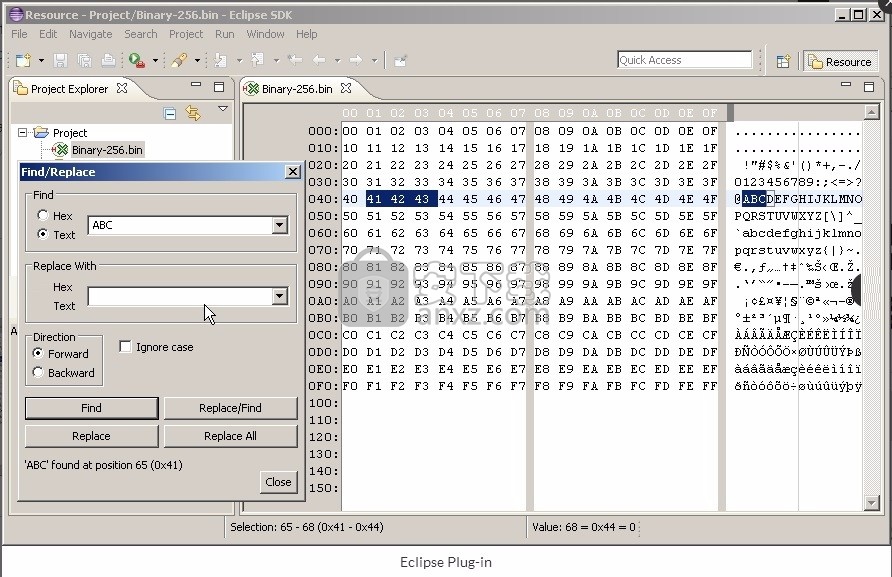The width and height of the screenshot is (892, 577).
Task: Open the Search flashlight toolbar icon
Action: point(180,60)
